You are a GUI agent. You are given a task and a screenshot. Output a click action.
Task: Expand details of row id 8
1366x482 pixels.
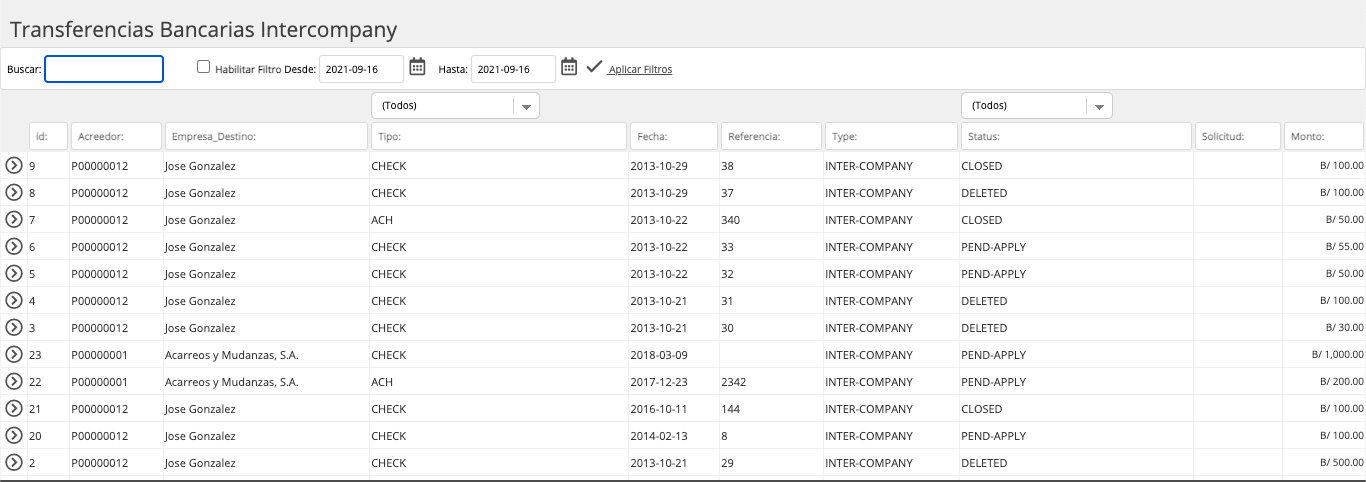(x=14, y=192)
